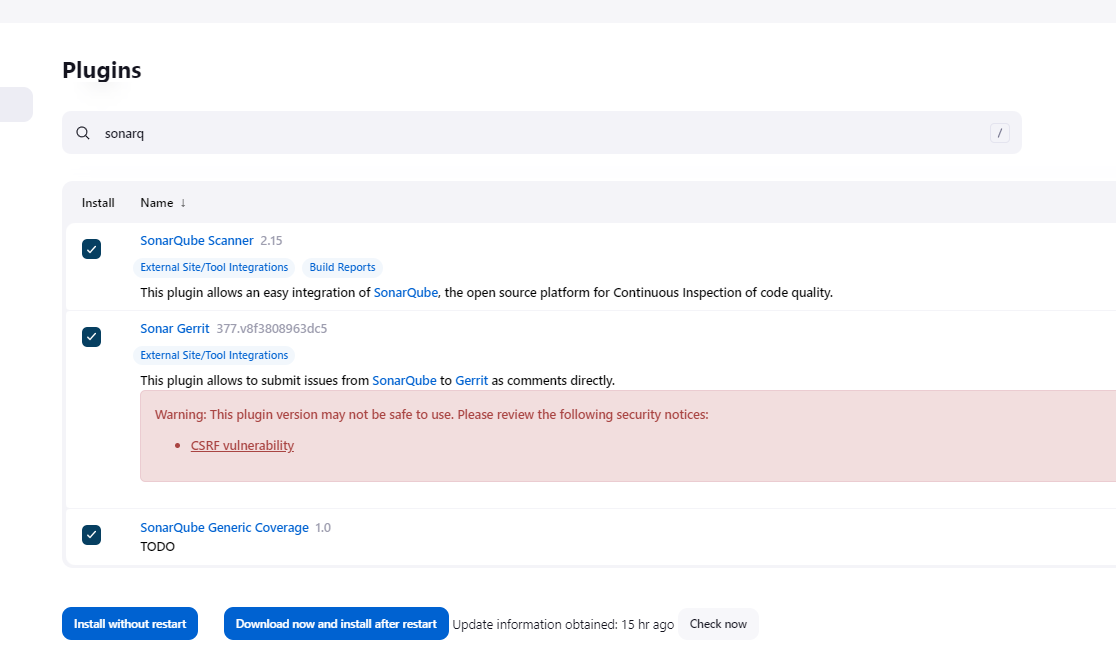The image size is (1116, 666).
Task: Sort plugins by the Name column header
Action: (163, 203)
